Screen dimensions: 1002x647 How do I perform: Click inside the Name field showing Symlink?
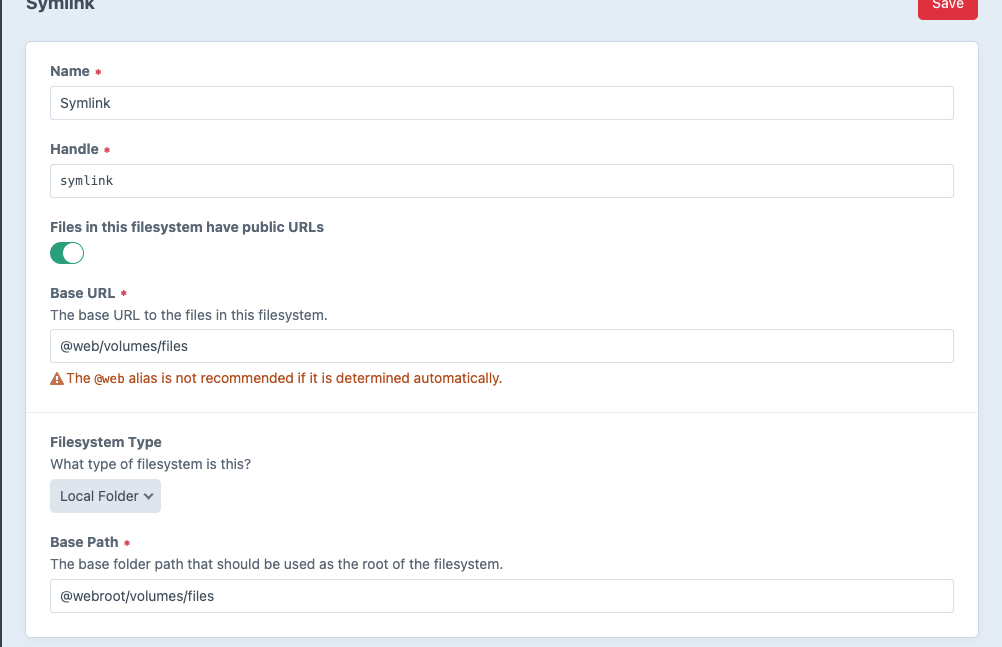click(500, 102)
